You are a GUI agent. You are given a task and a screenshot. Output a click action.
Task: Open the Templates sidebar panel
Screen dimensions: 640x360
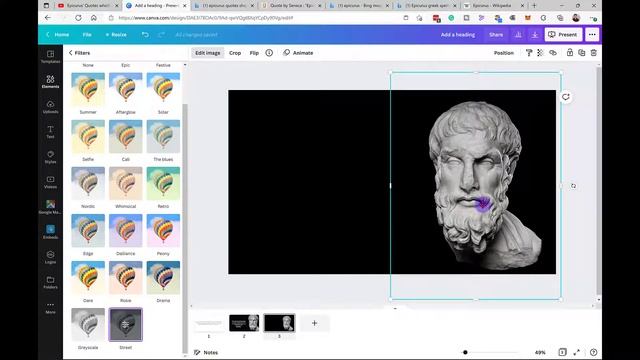[50, 57]
